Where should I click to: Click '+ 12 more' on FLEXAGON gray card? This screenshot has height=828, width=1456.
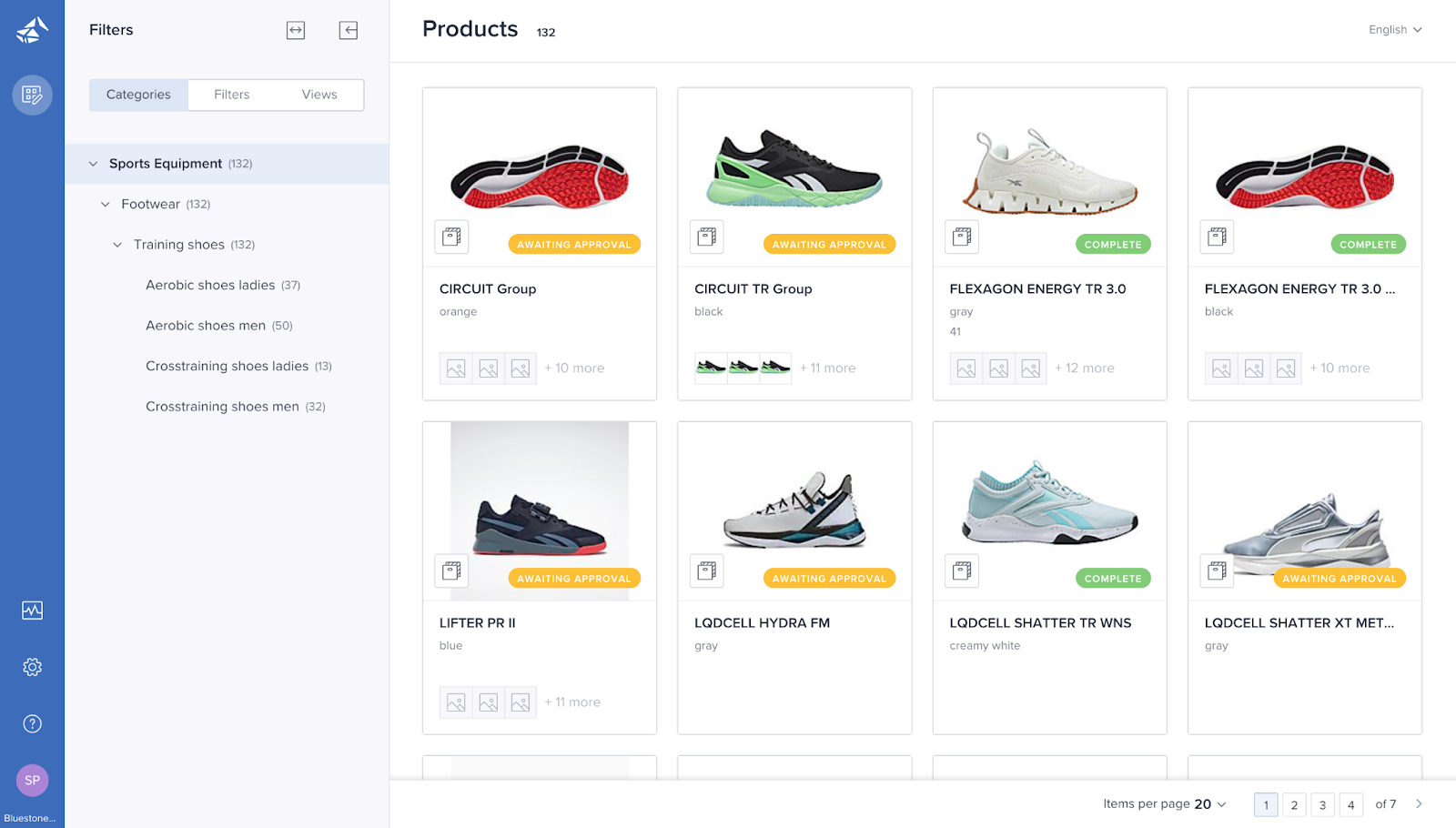click(x=1085, y=369)
